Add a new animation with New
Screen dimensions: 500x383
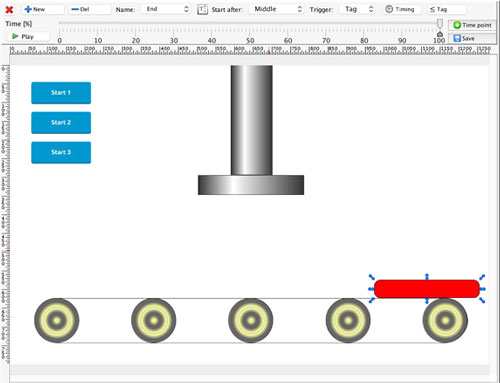[x=43, y=9]
